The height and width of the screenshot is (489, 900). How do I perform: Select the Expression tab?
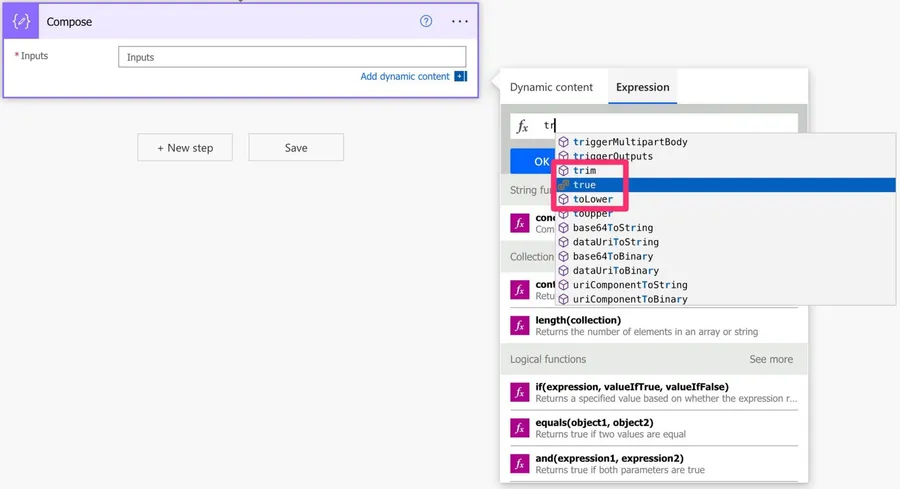click(x=642, y=87)
